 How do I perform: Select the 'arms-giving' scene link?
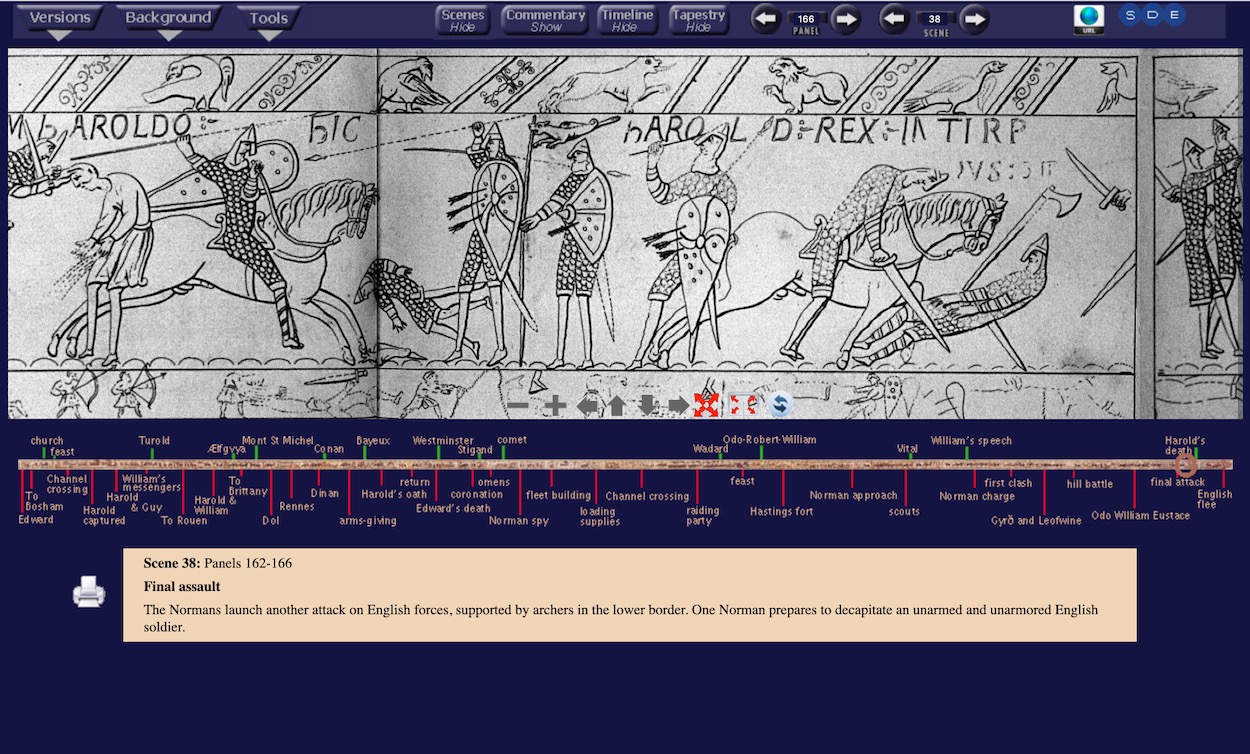[x=368, y=521]
